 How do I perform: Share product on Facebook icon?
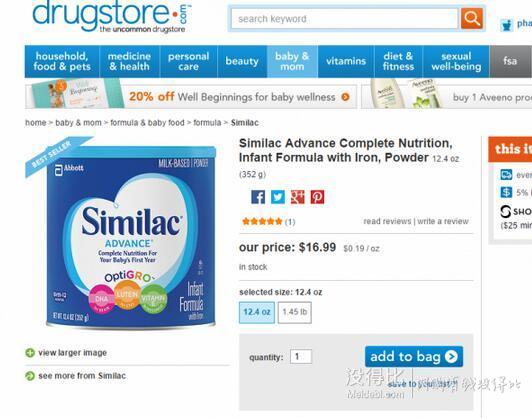258,197
